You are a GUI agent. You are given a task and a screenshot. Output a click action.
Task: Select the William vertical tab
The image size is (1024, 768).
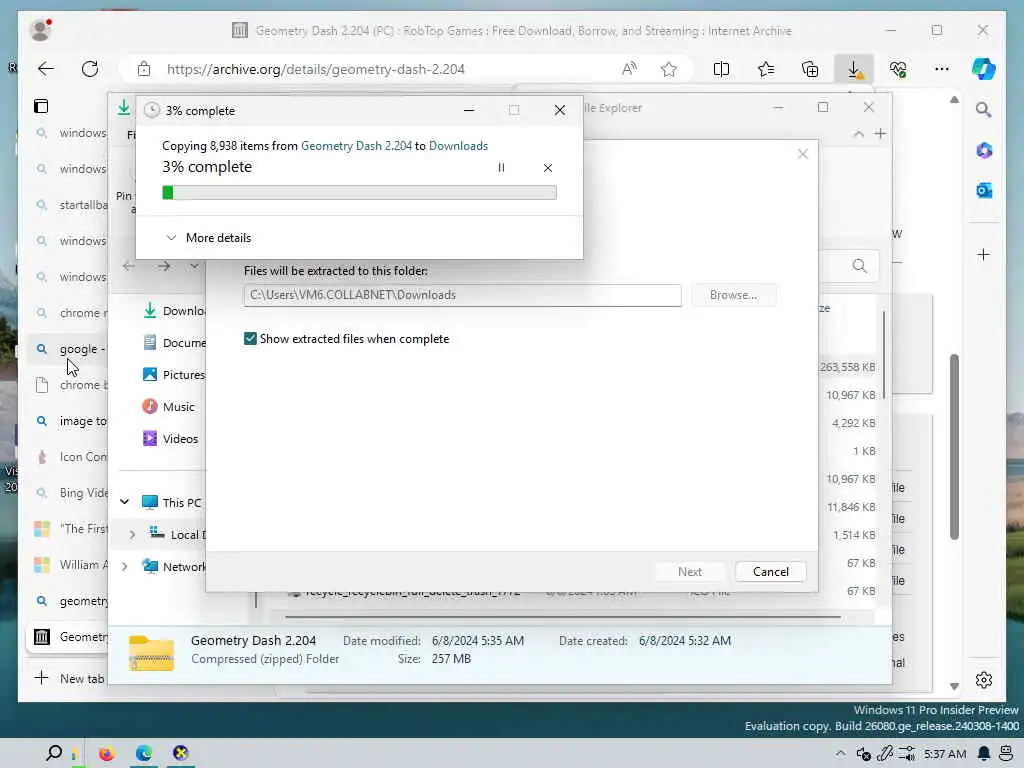click(x=68, y=565)
